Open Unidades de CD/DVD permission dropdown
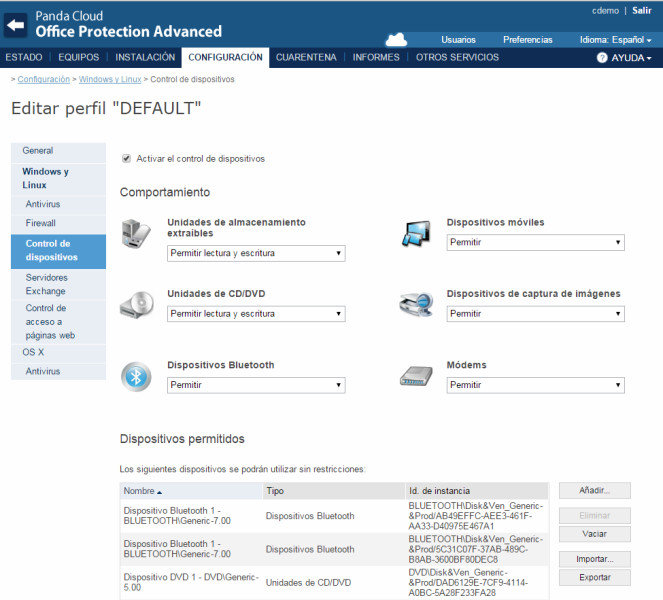The width and height of the screenshot is (663, 600). pyautogui.click(x=256, y=314)
